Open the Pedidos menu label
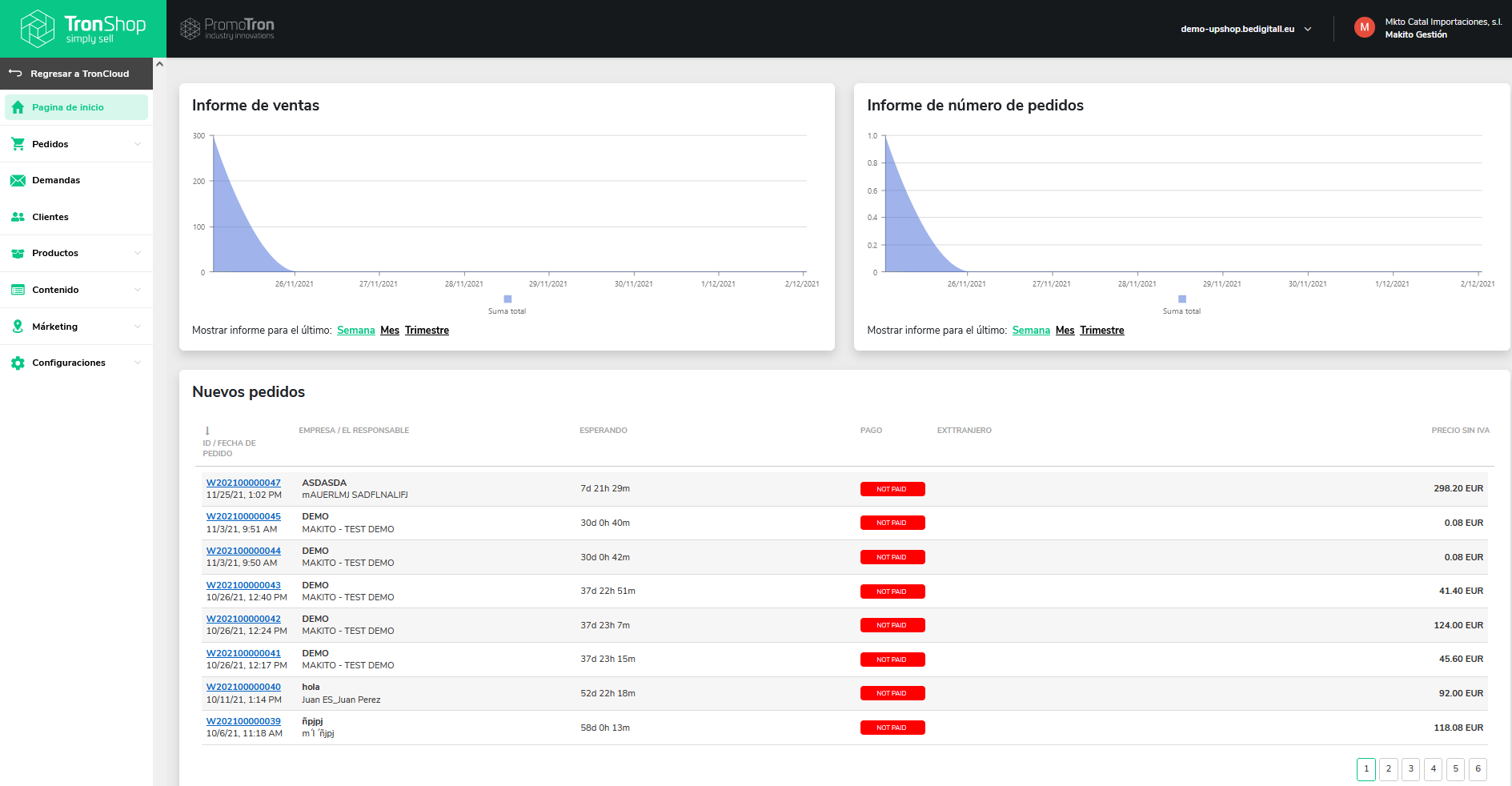 50,144
